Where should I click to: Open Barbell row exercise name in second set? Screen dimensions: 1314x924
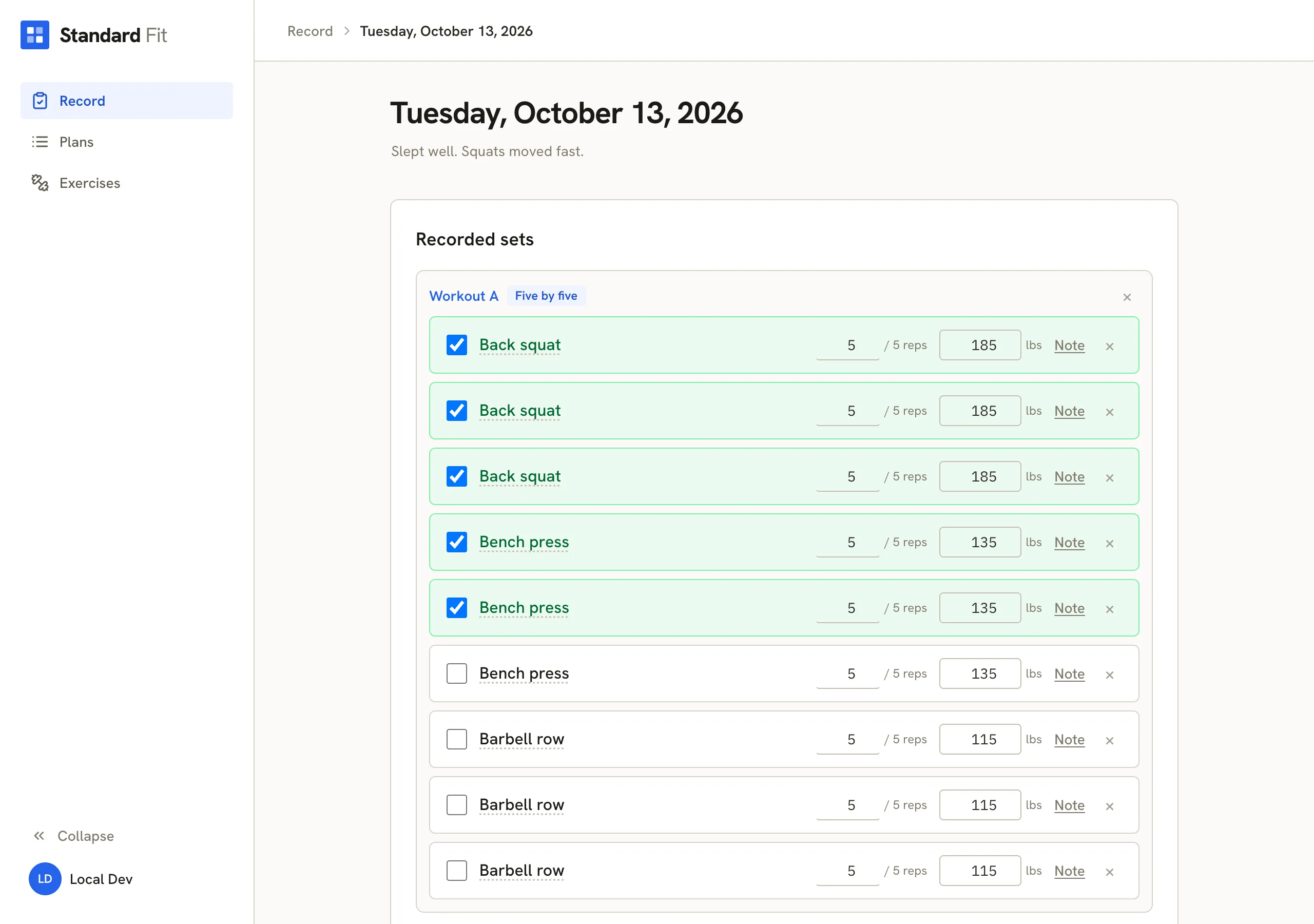(x=521, y=805)
